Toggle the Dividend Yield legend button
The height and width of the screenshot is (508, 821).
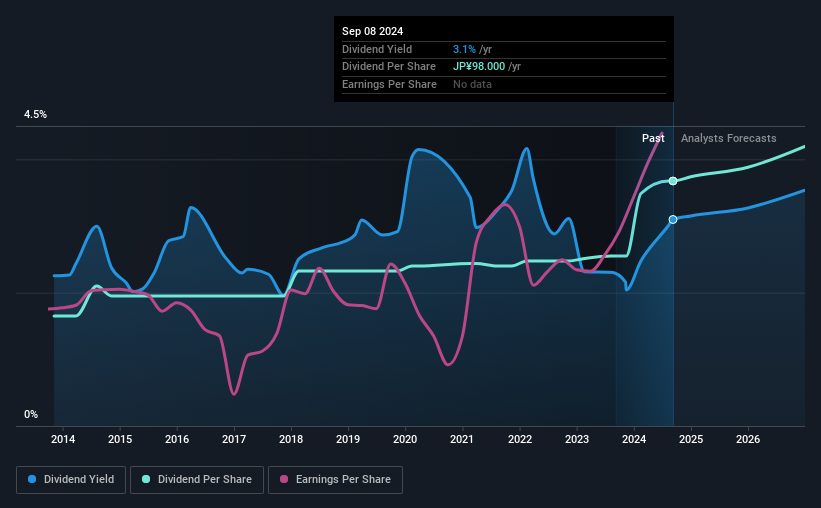(x=71, y=480)
